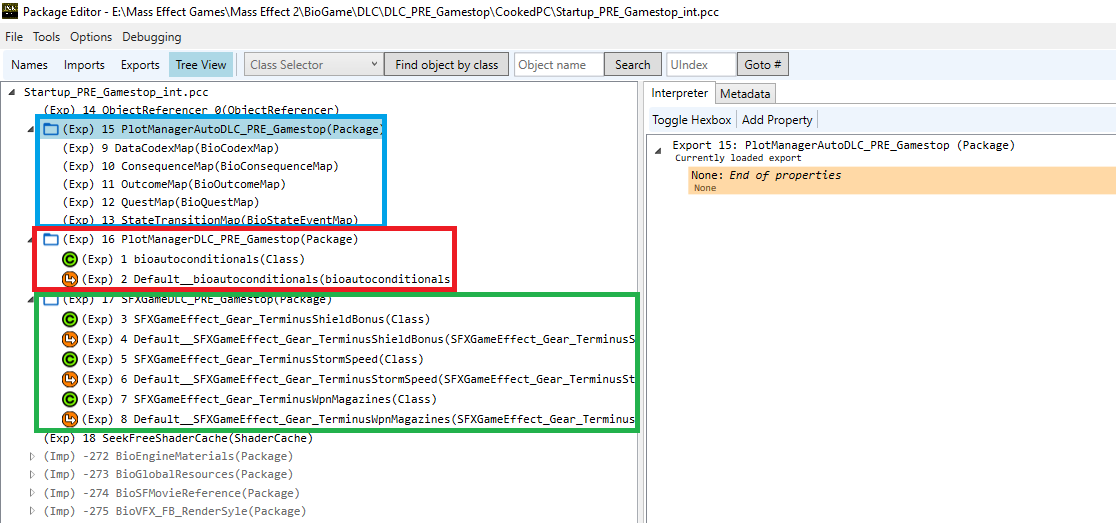
Task: Select ObjectReferencer_0 export 14
Action: click(x=191, y=110)
